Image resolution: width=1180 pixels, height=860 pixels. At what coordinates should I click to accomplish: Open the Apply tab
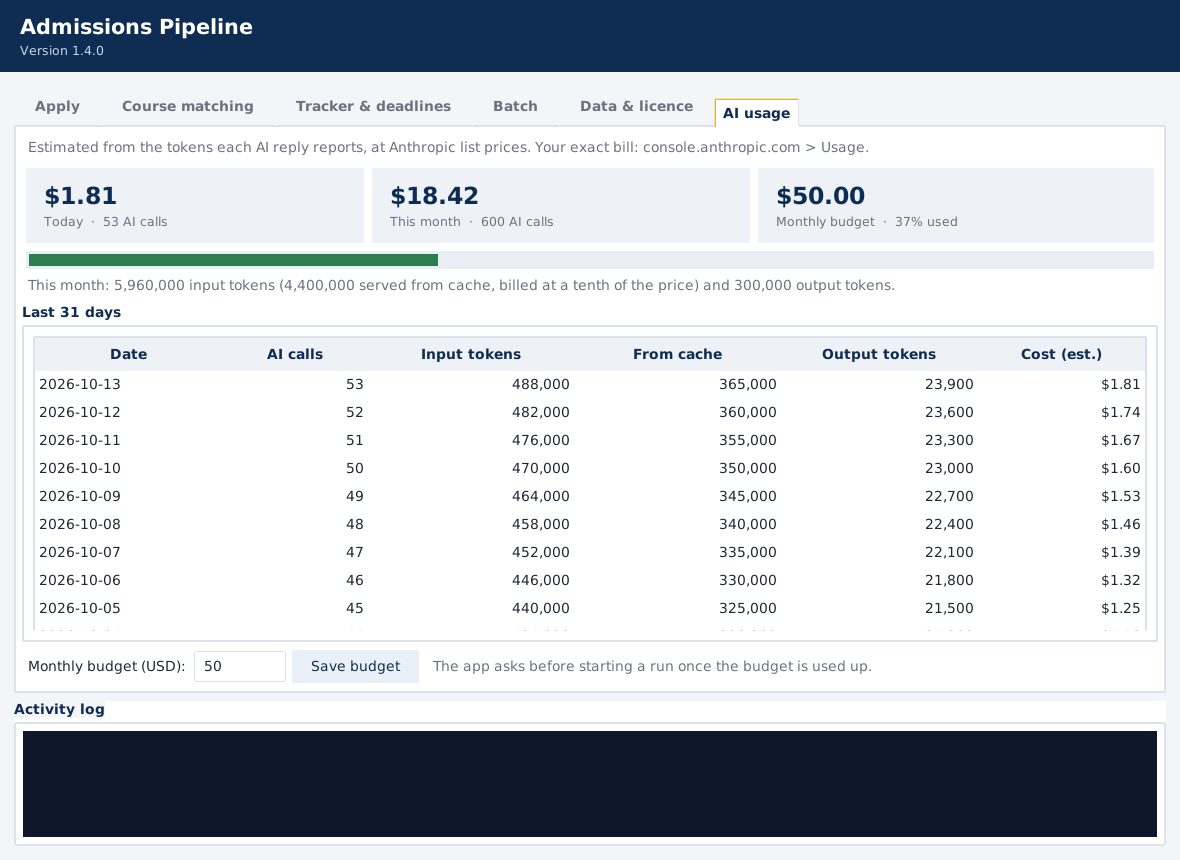pyautogui.click(x=57, y=106)
